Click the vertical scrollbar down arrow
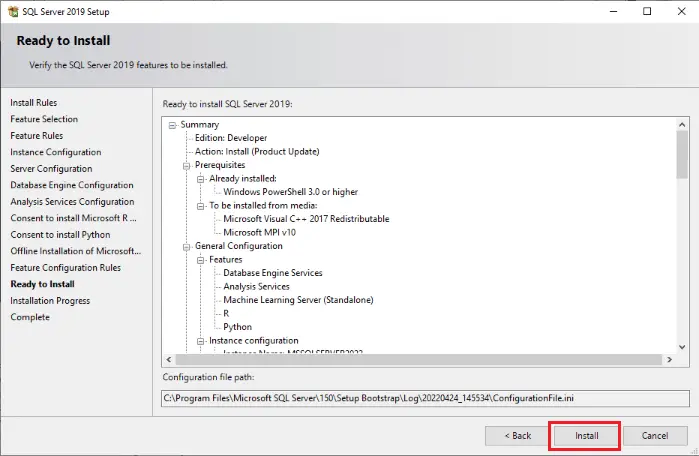This screenshot has height=456, width=699. pyautogui.click(x=682, y=347)
